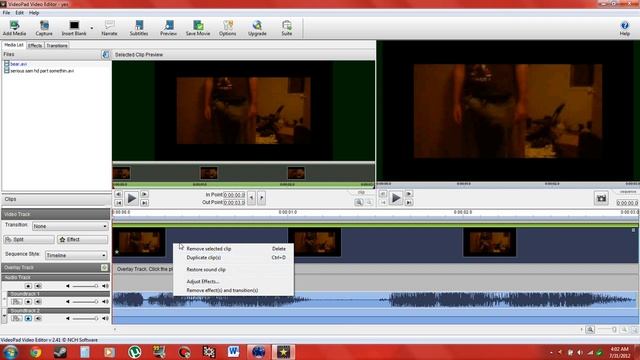The height and width of the screenshot is (360, 640).
Task: Click Soundtrack 2 split icon
Action: [16, 318]
